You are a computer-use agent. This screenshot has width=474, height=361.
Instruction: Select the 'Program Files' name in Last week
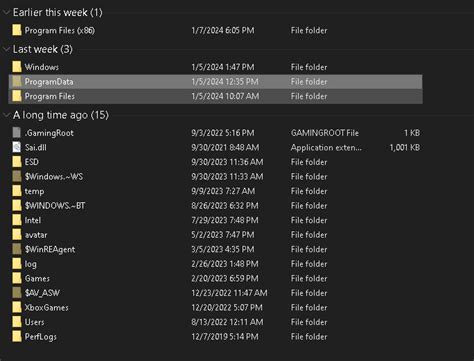tap(50, 96)
